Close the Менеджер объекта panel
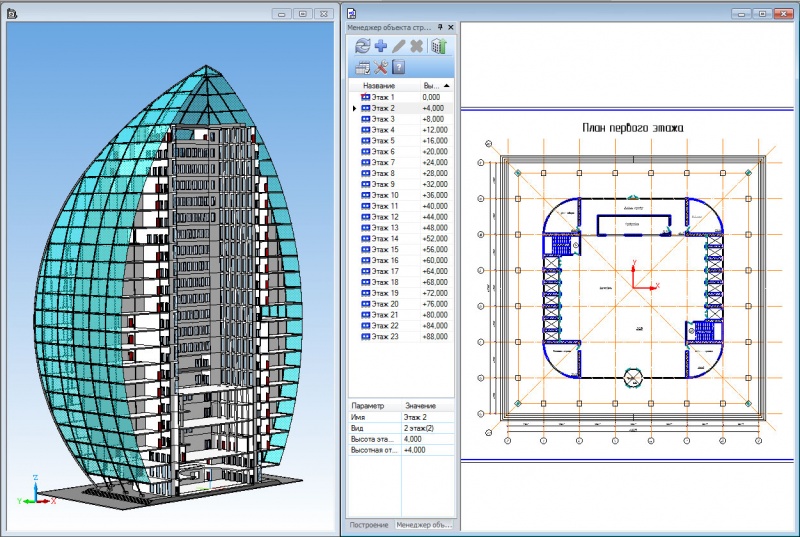Image resolution: width=800 pixels, height=537 pixels. pyautogui.click(x=451, y=28)
